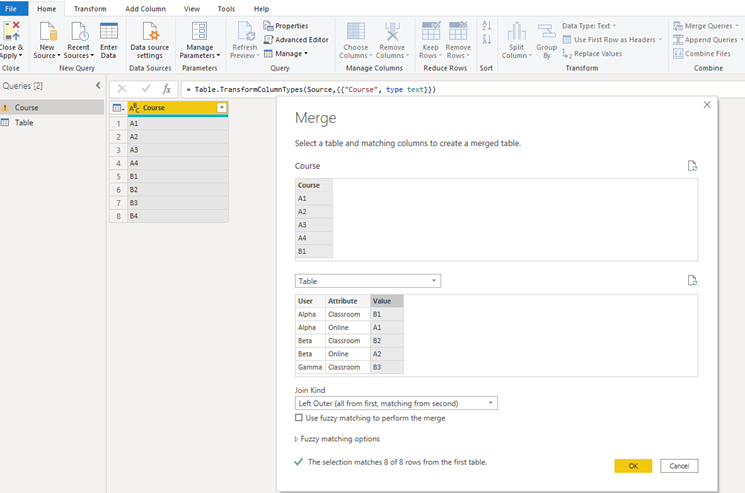Select the Course query in the Queries pane
Image resolution: width=745 pixels, height=493 pixels.
tap(52, 107)
